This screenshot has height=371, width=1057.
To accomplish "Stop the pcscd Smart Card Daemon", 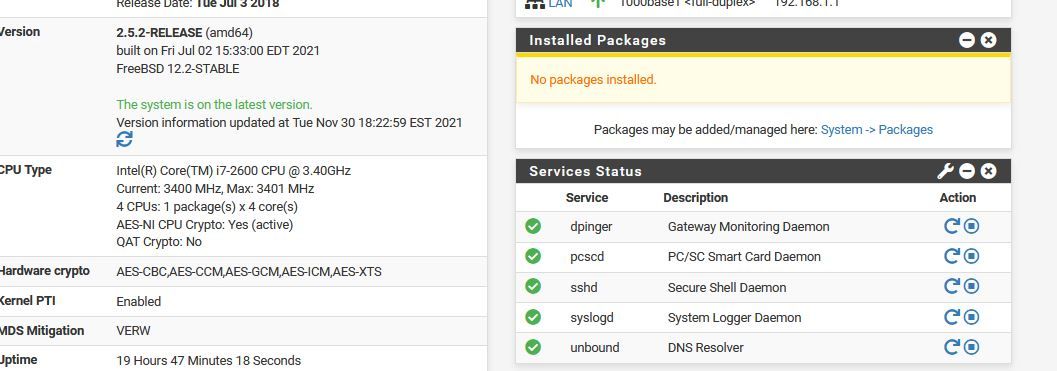I will point(971,256).
